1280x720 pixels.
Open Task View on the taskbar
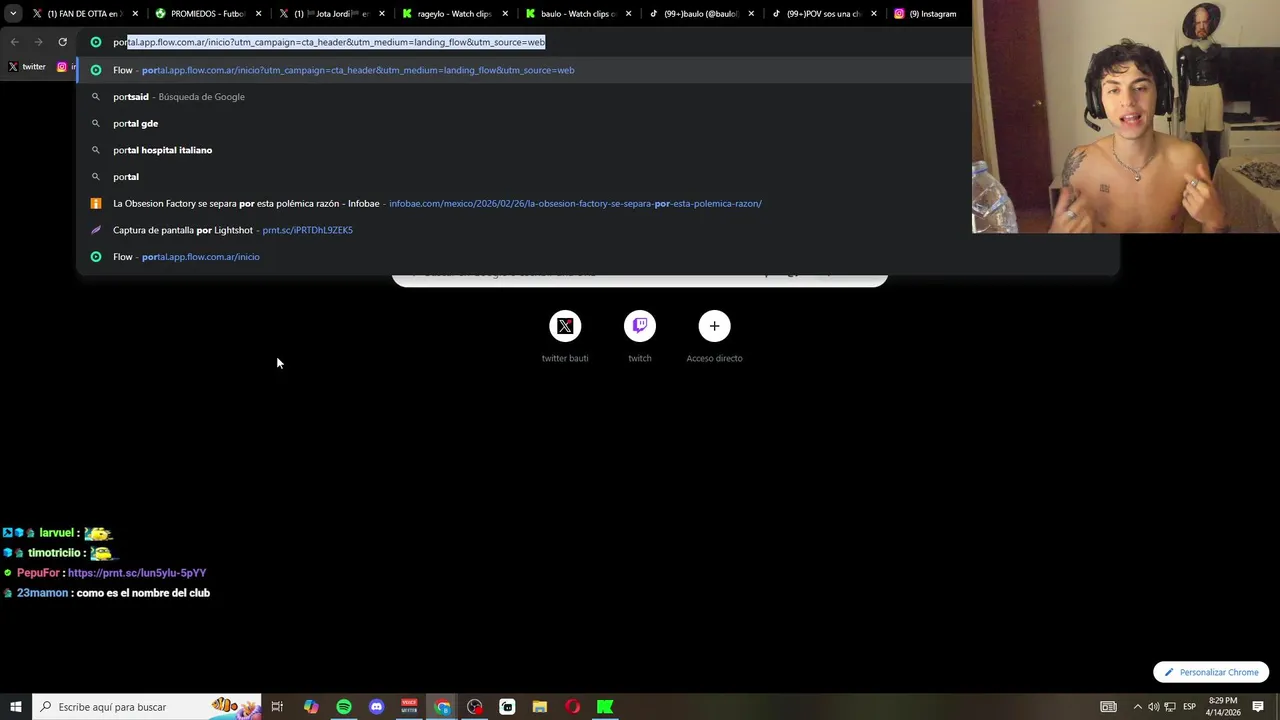click(277, 707)
